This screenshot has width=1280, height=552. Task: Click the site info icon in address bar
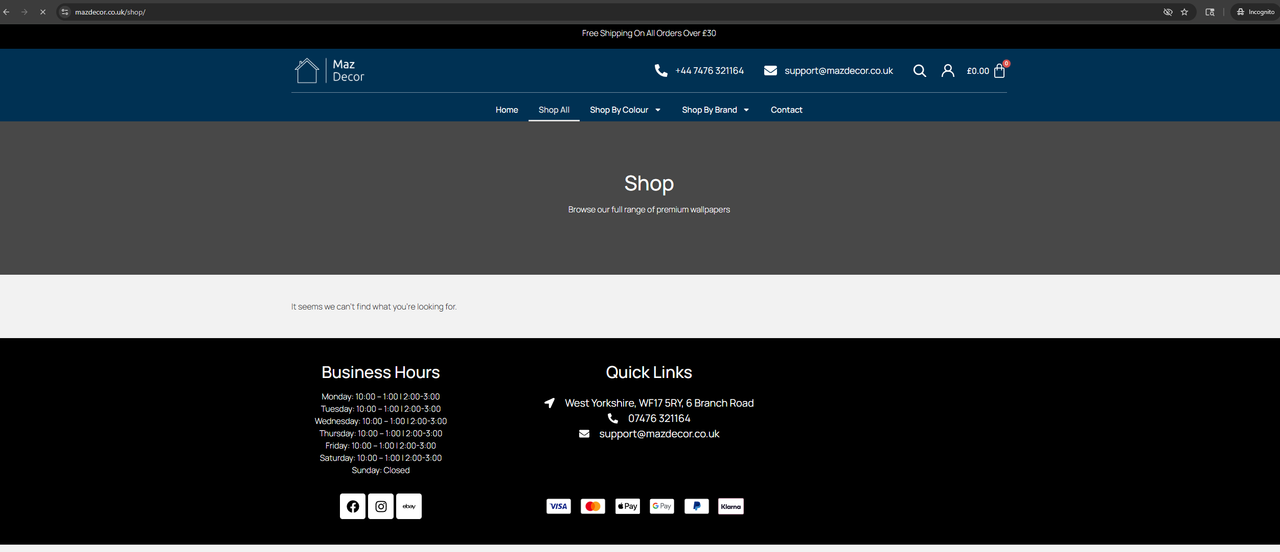[65, 12]
